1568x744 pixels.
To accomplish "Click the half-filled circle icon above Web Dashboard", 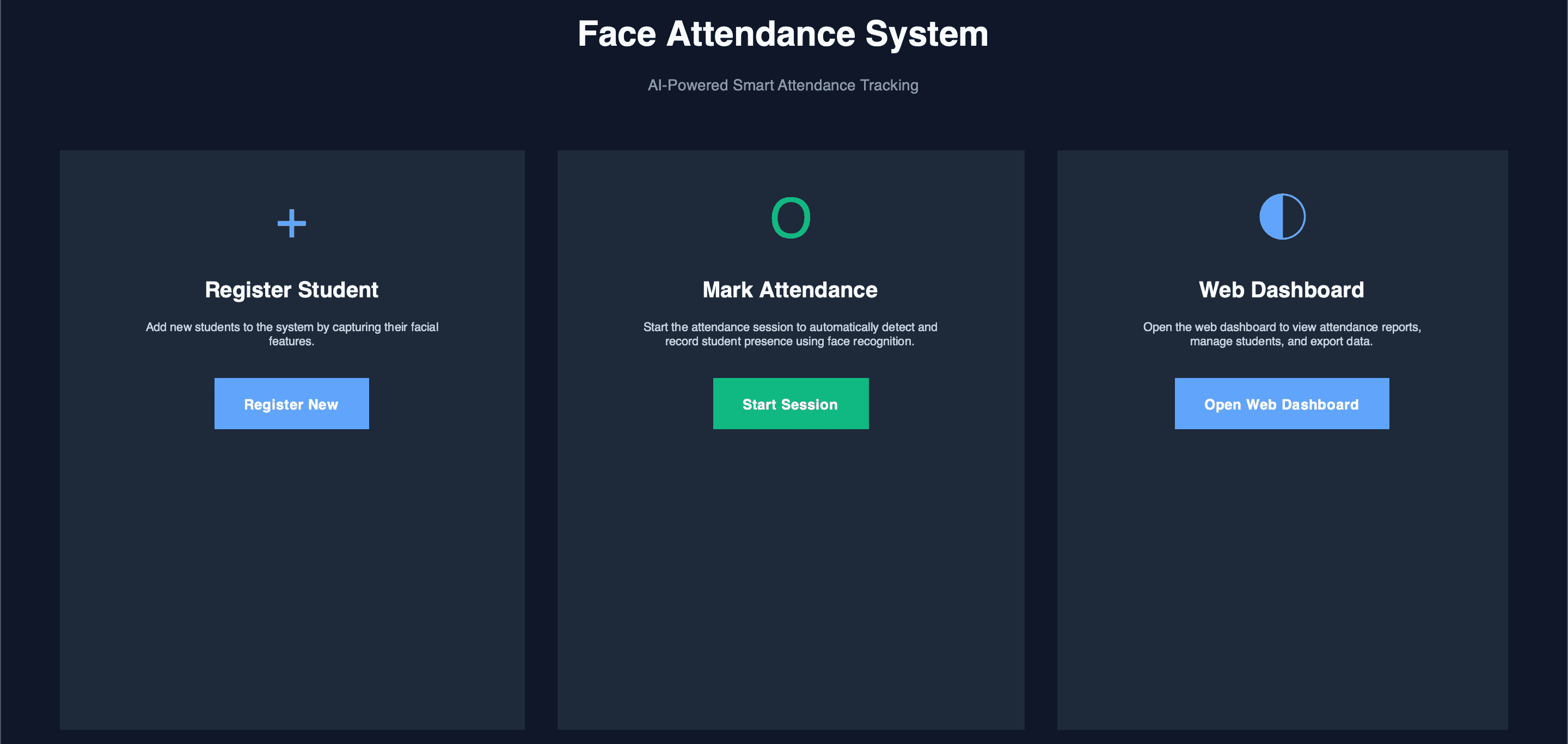I will tap(1281, 216).
